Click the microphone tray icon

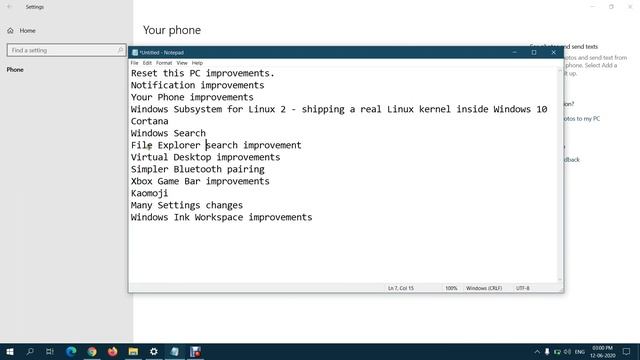(547, 352)
